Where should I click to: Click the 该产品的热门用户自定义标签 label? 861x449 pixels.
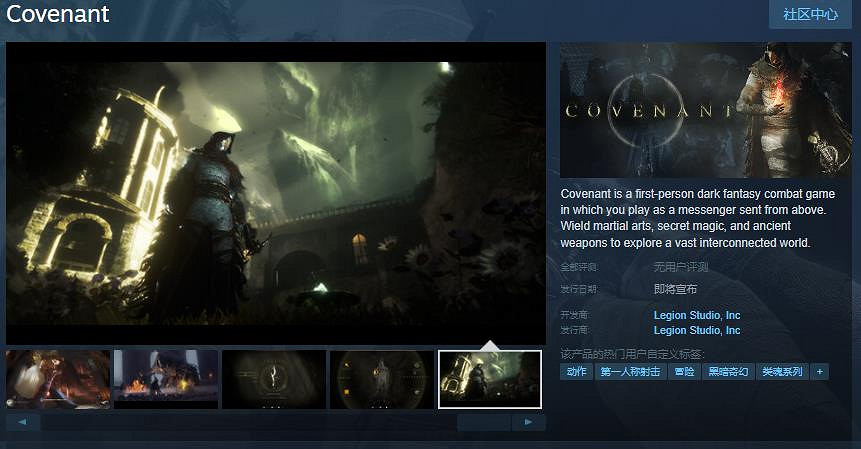point(632,354)
